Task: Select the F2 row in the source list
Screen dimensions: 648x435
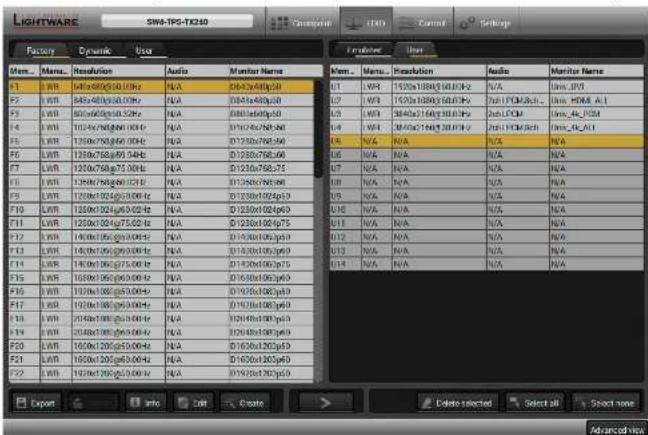Action: (161, 100)
